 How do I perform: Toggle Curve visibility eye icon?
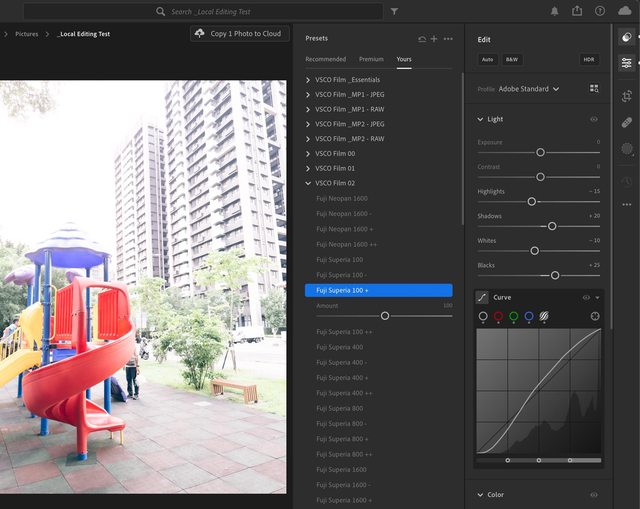coord(586,297)
